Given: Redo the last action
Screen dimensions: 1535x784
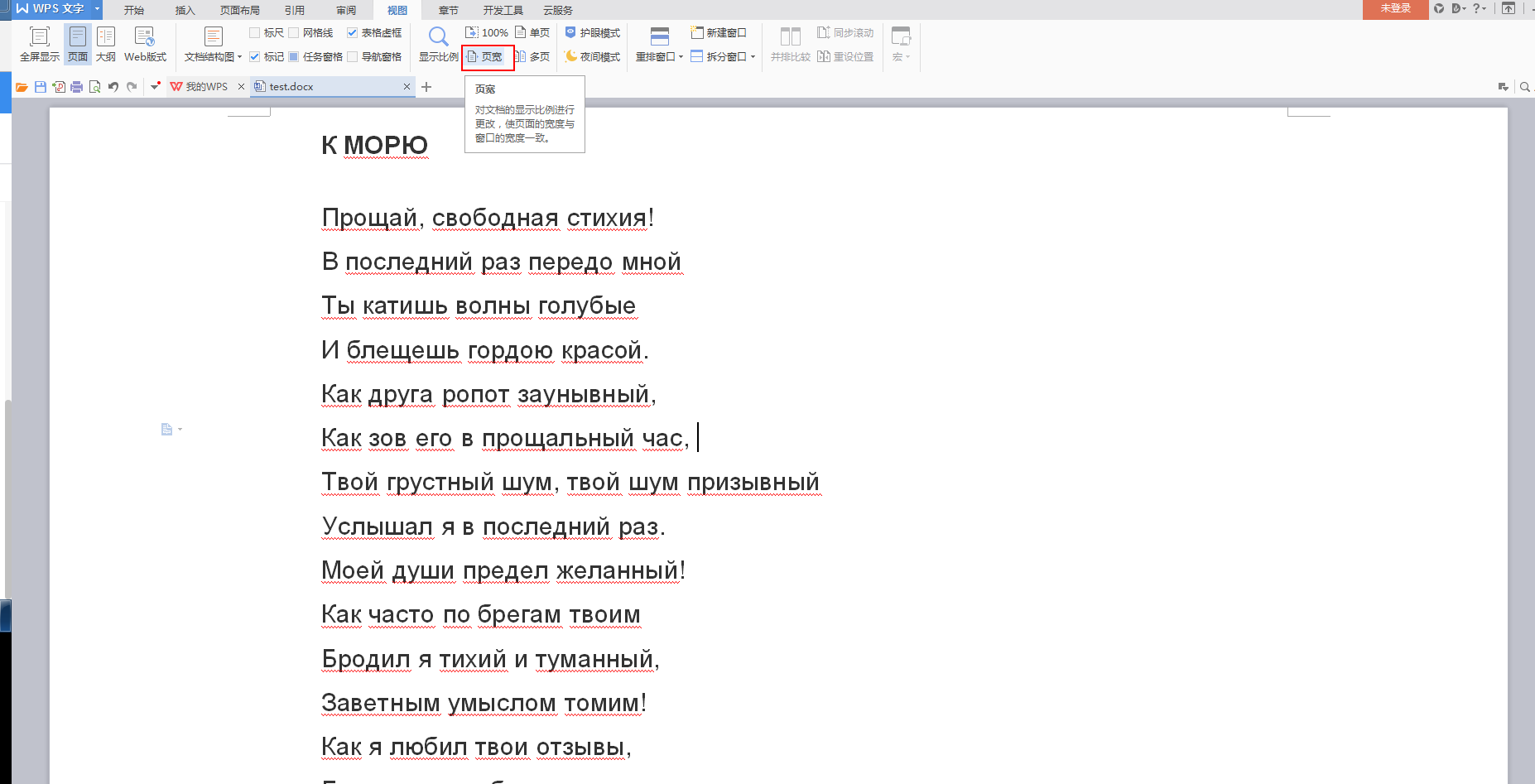Looking at the screenshot, I should pyautogui.click(x=132, y=87).
